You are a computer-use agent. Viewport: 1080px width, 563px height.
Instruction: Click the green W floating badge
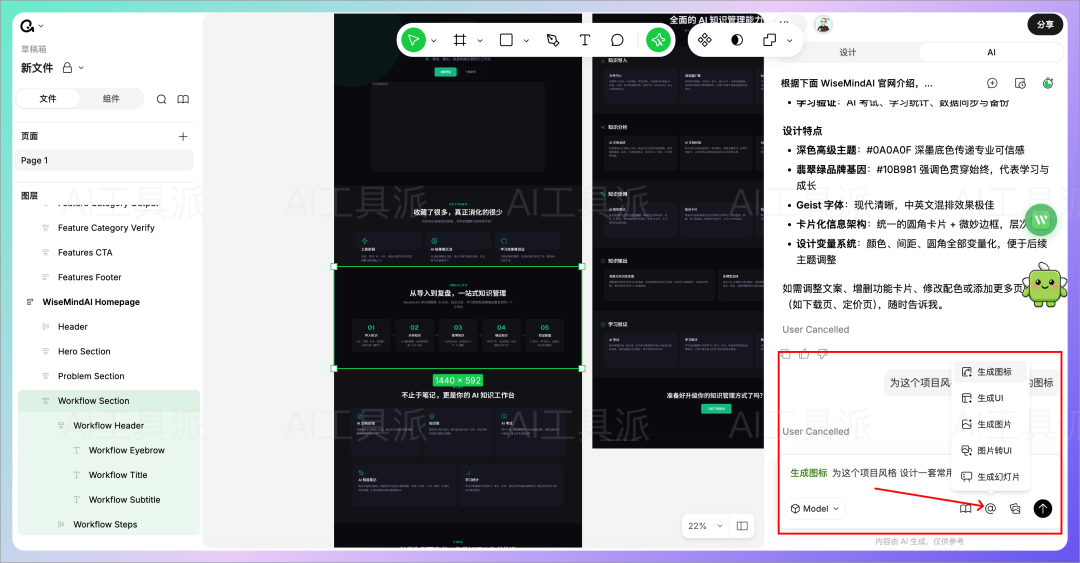(1041, 221)
